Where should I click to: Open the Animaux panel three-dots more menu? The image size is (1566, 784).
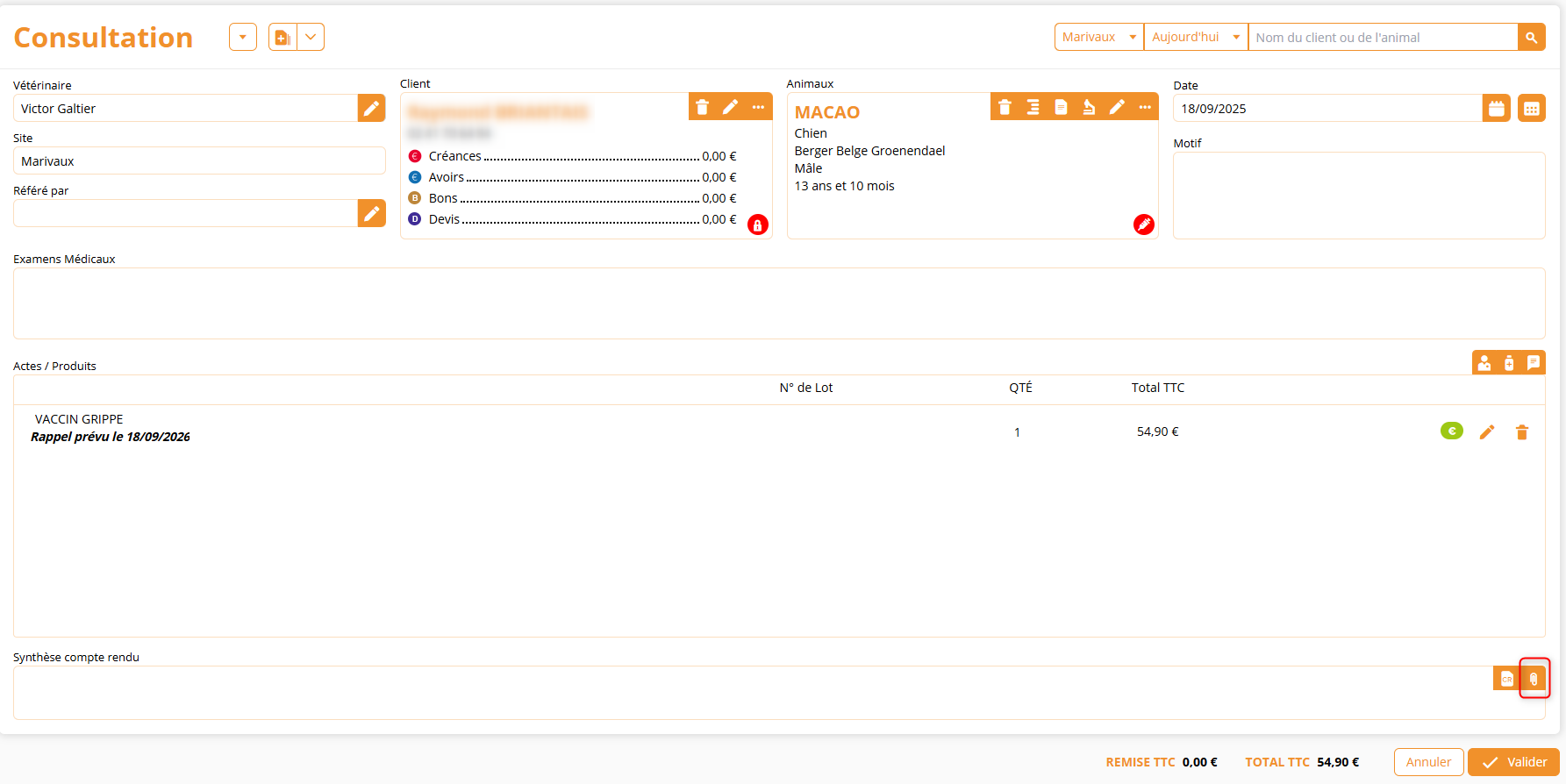[x=1145, y=107]
